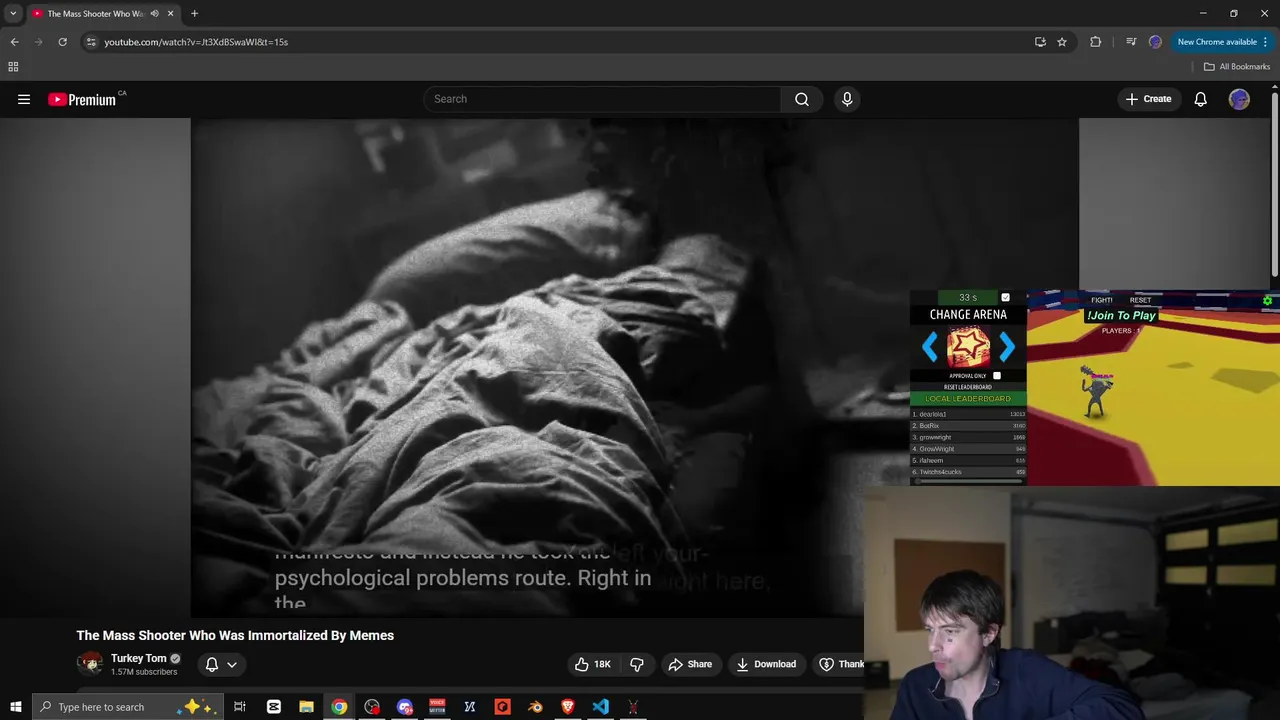Image resolution: width=1280 pixels, height=720 pixels.
Task: Open the YouTube guide hamburger menu
Action: [24, 99]
